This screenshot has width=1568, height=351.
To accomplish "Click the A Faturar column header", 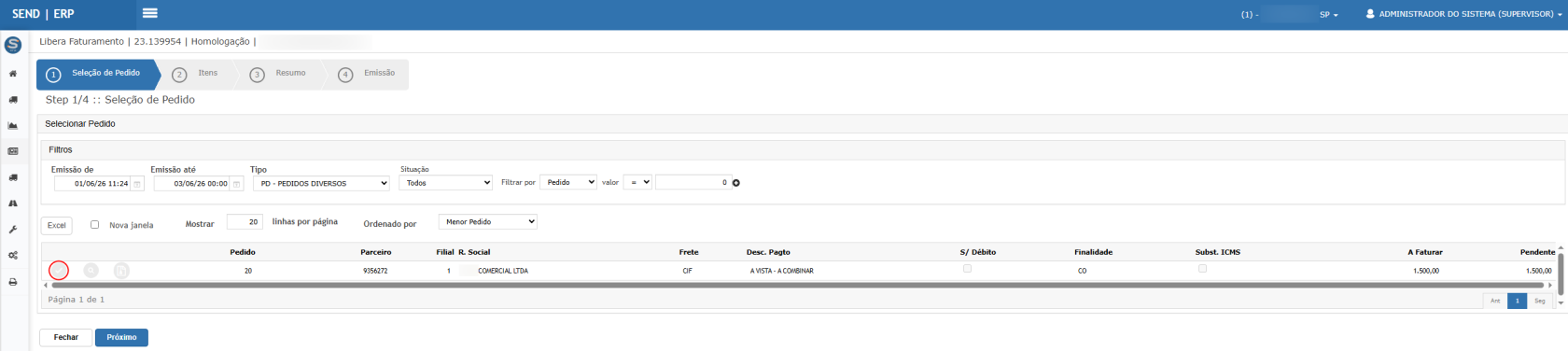I will [1425, 252].
